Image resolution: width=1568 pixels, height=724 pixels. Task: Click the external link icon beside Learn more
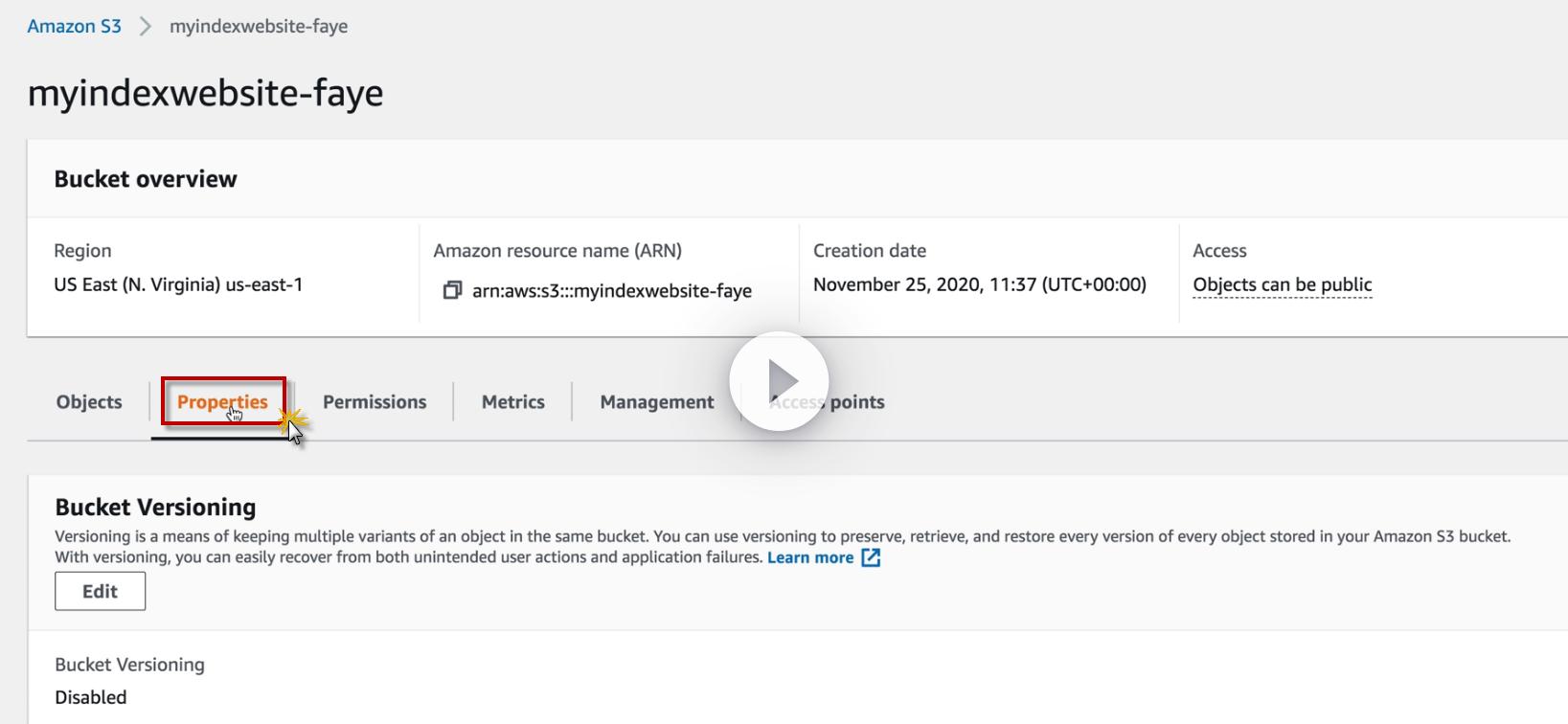click(x=871, y=557)
